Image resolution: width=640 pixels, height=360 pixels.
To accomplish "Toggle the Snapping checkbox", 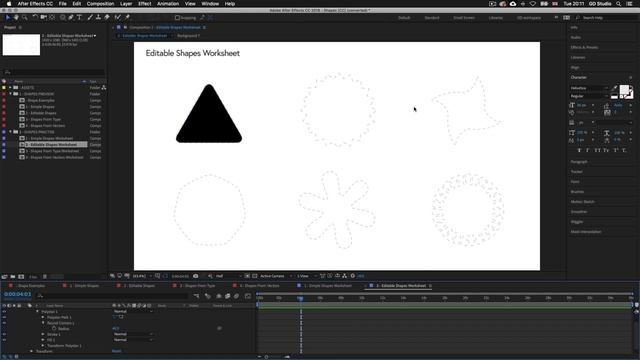I will (x=177, y=18).
